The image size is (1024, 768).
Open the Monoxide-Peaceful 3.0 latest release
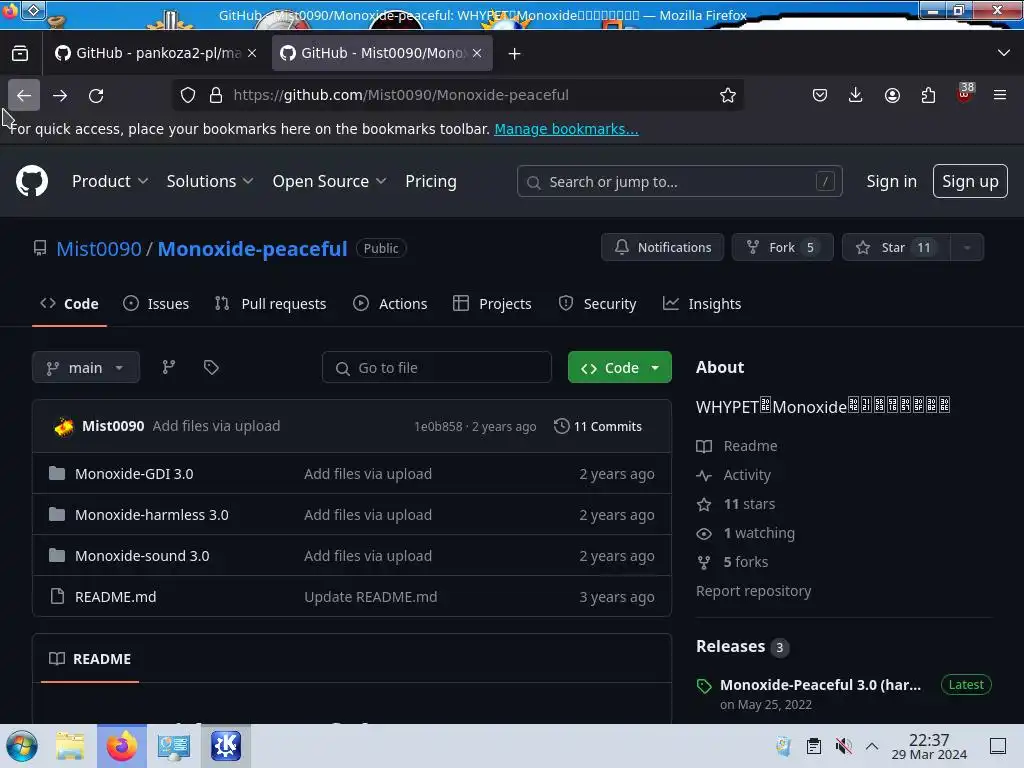click(820, 685)
